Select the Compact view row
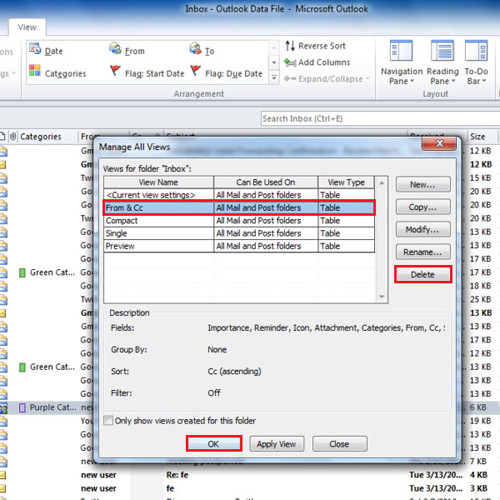The image size is (500, 500). (239, 220)
